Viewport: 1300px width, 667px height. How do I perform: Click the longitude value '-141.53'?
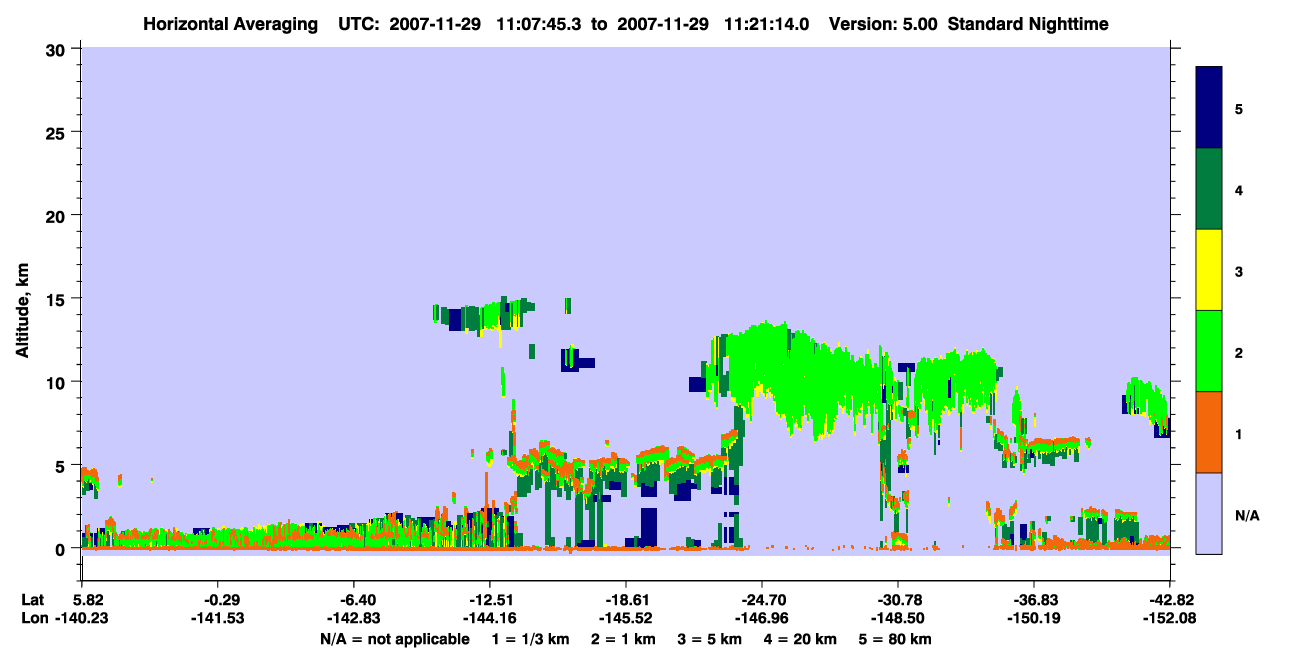tap(218, 618)
